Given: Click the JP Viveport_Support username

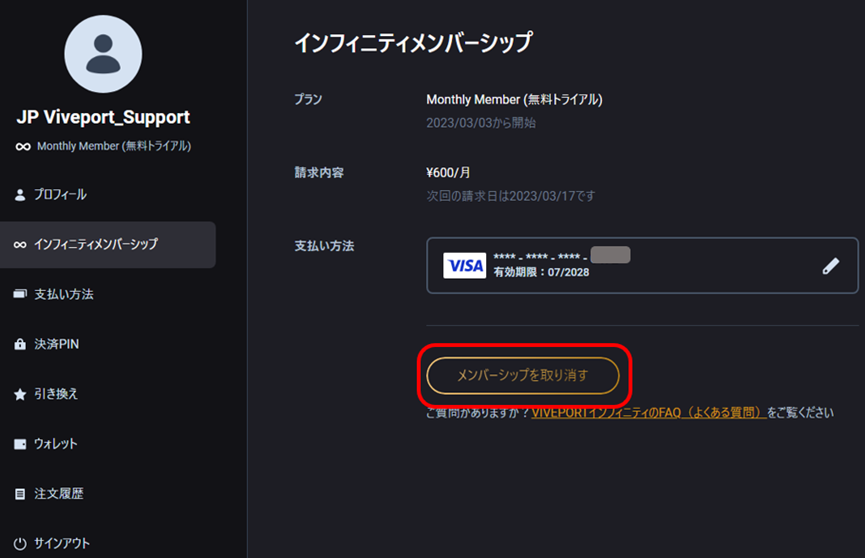Looking at the screenshot, I should [103, 117].
